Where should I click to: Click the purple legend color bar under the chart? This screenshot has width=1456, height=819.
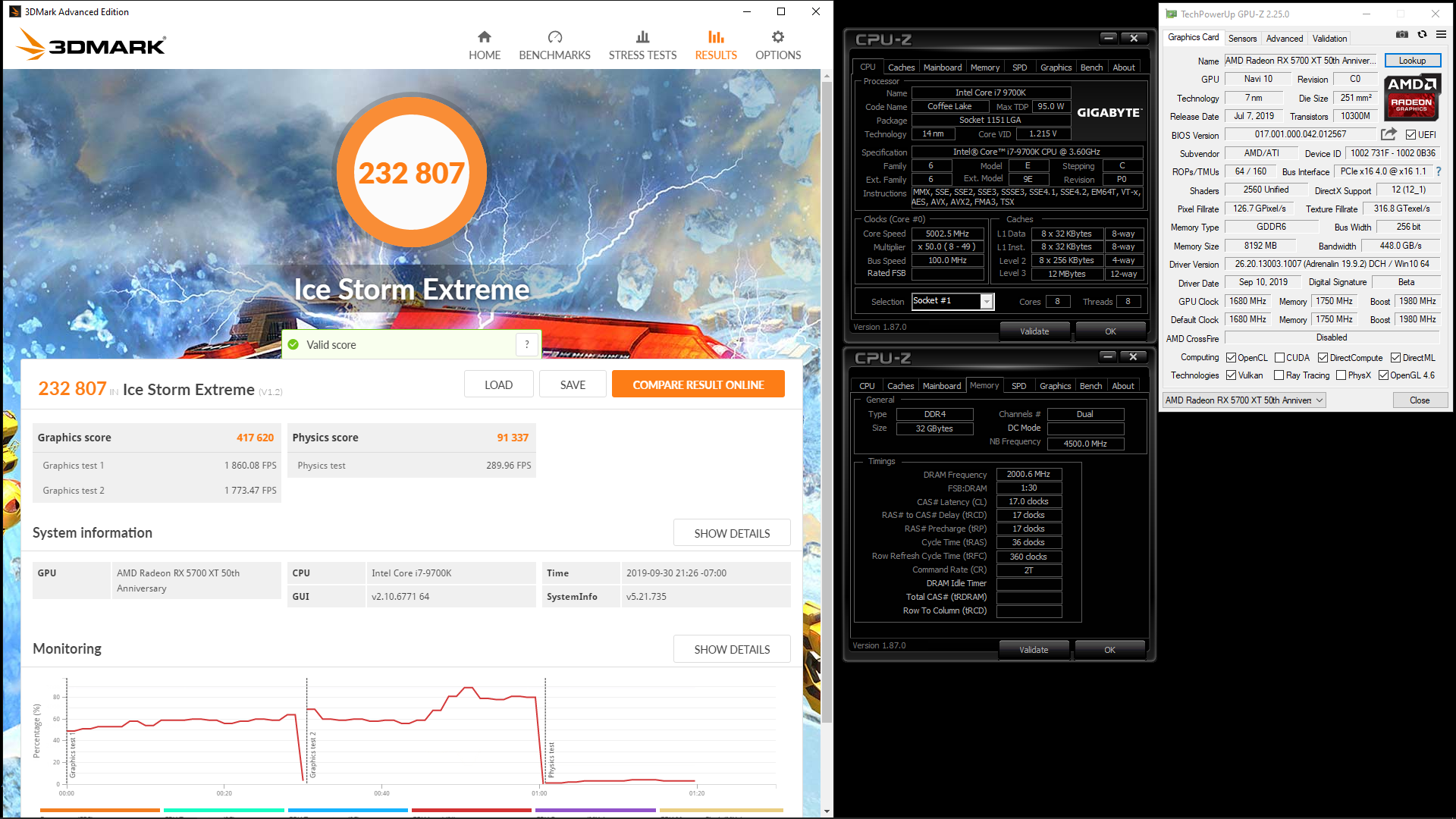tap(595, 810)
